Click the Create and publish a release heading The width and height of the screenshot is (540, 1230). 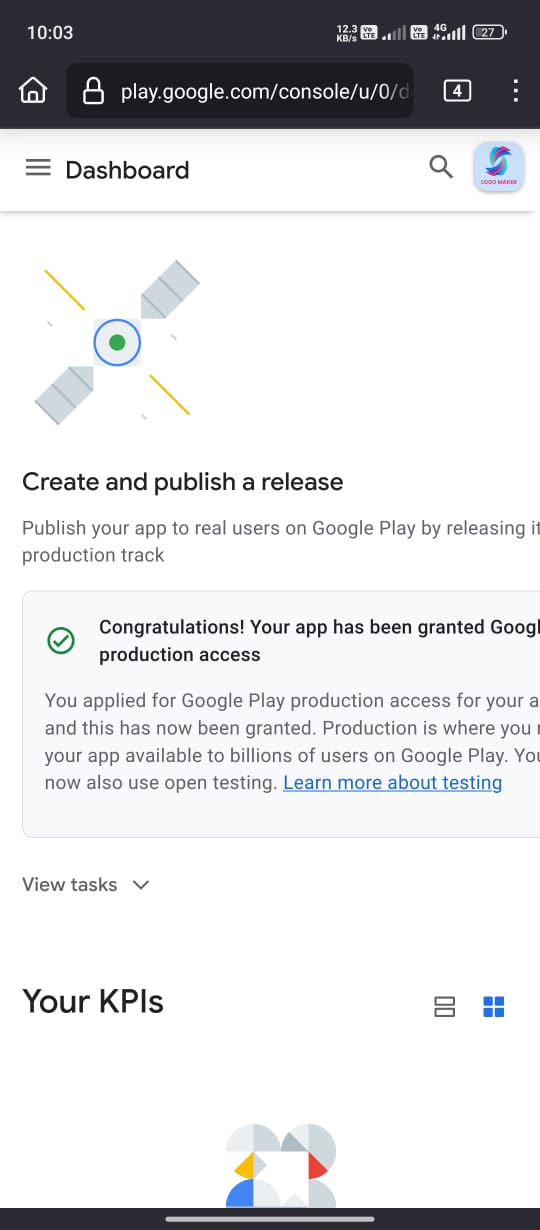click(x=182, y=482)
